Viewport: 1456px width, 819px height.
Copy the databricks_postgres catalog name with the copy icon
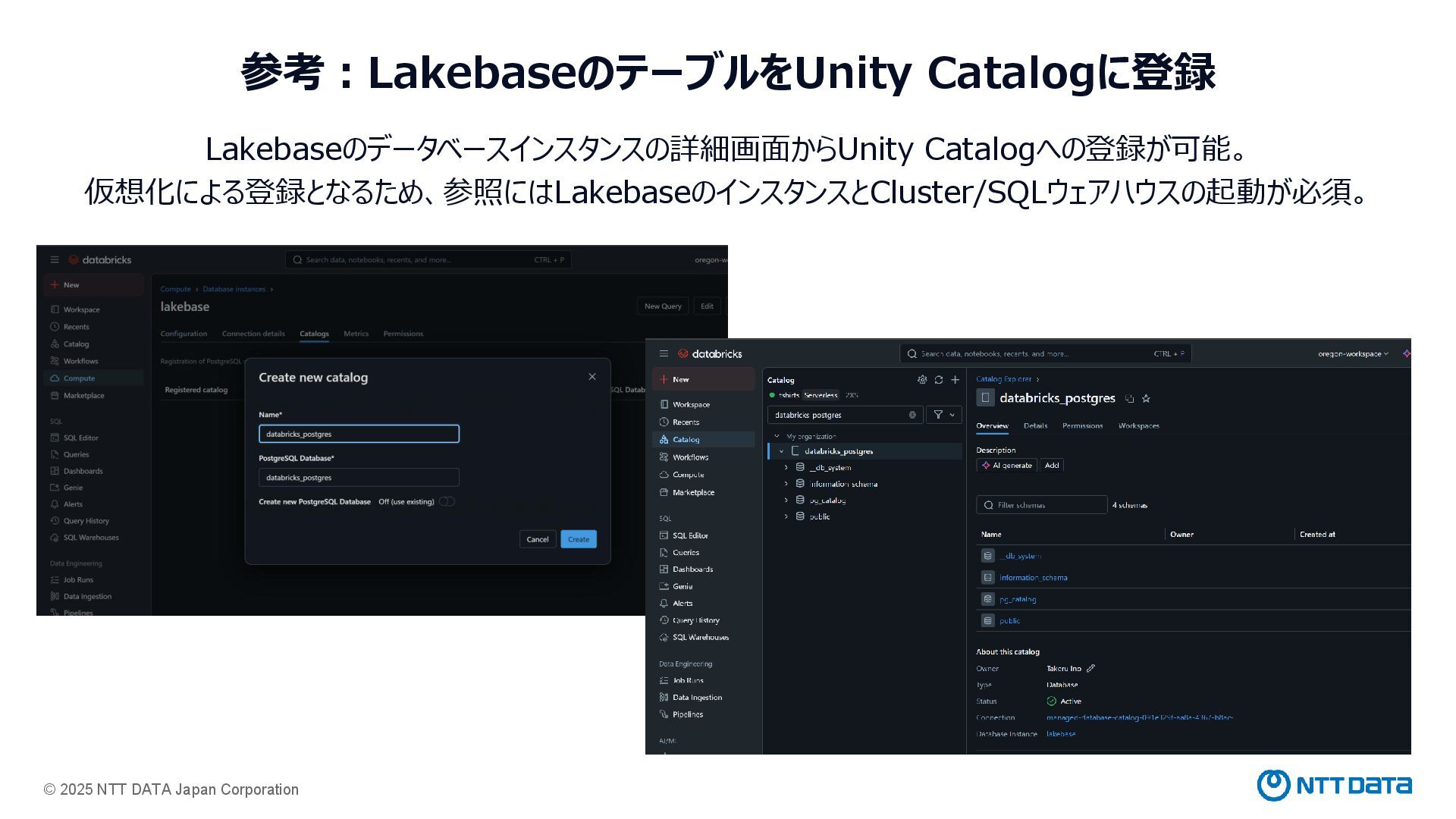(x=1129, y=399)
